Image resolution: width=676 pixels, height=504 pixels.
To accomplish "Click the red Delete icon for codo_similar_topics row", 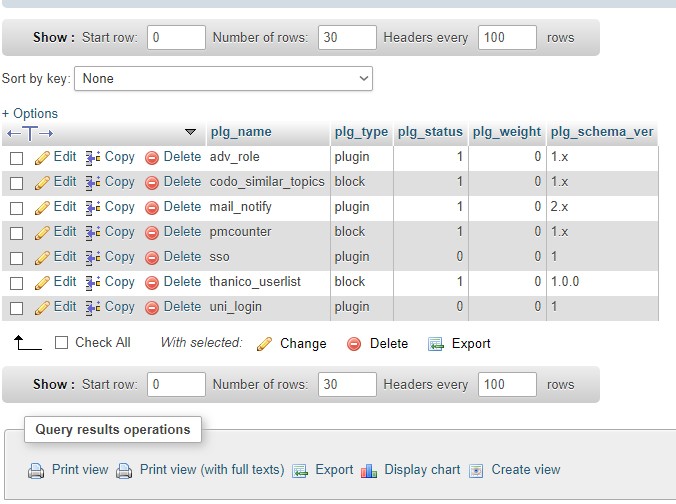I will pyautogui.click(x=152, y=183).
